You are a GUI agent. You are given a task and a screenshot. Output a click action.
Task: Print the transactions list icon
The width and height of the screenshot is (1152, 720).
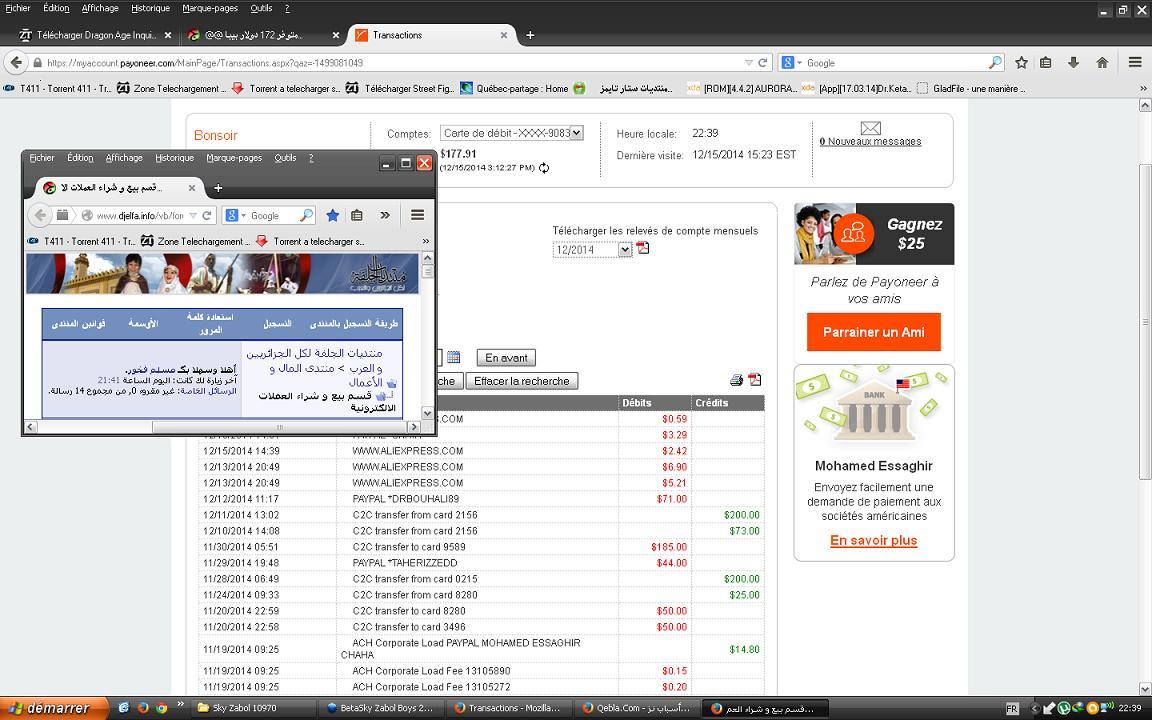(736, 380)
